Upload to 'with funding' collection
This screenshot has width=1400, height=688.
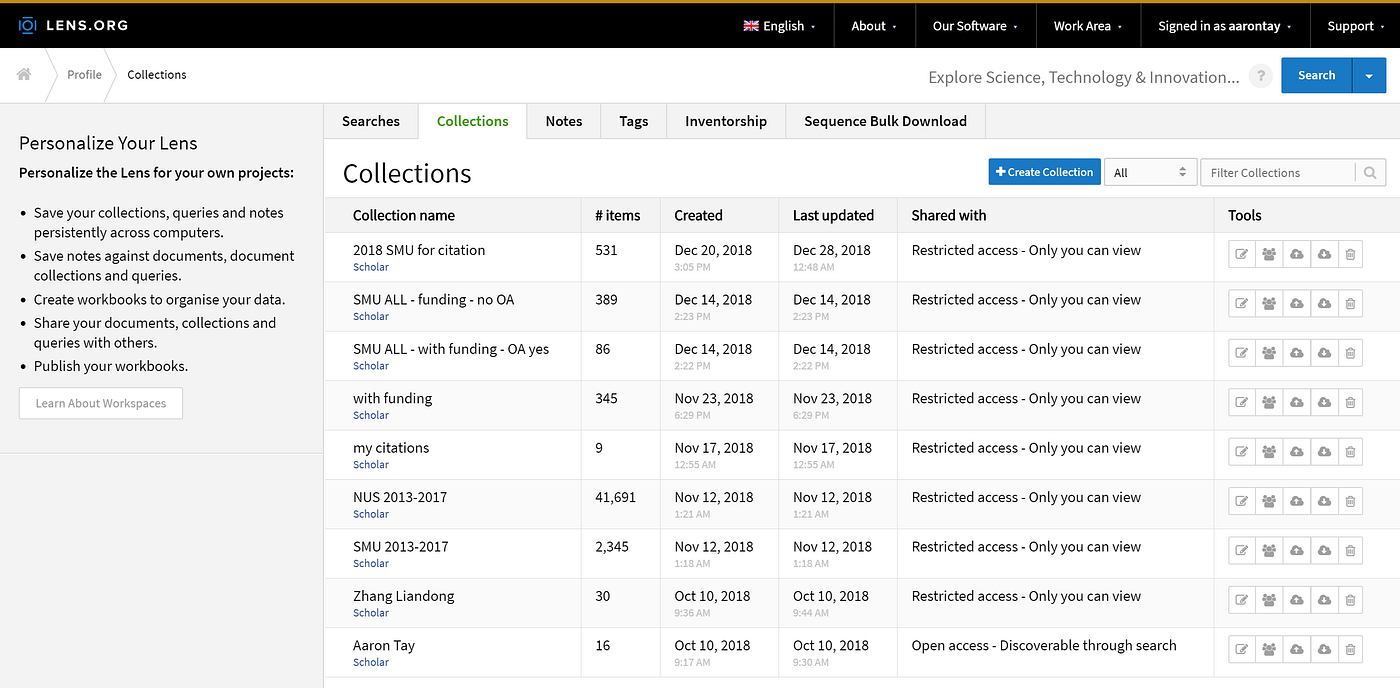(1296, 403)
